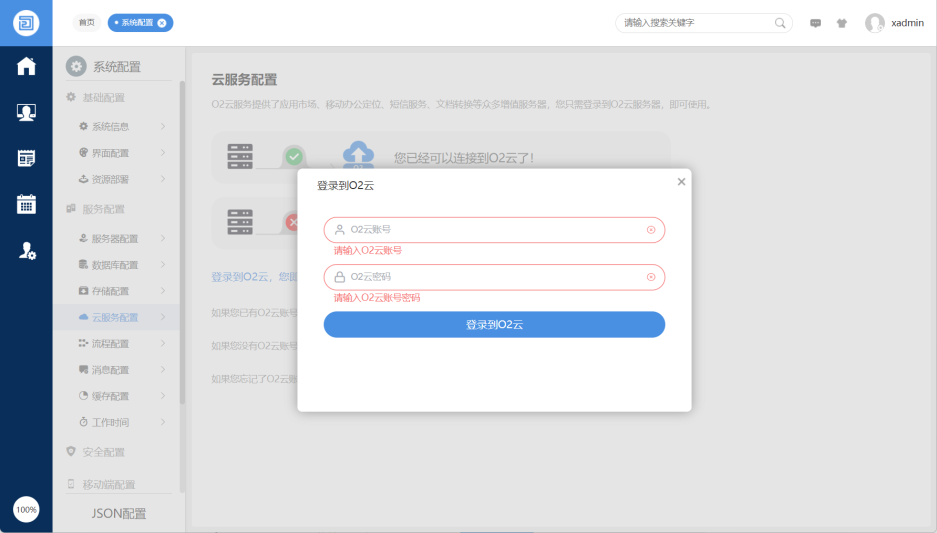Click the user settings icon in sidebar
937x533 pixels.
tap(27, 251)
